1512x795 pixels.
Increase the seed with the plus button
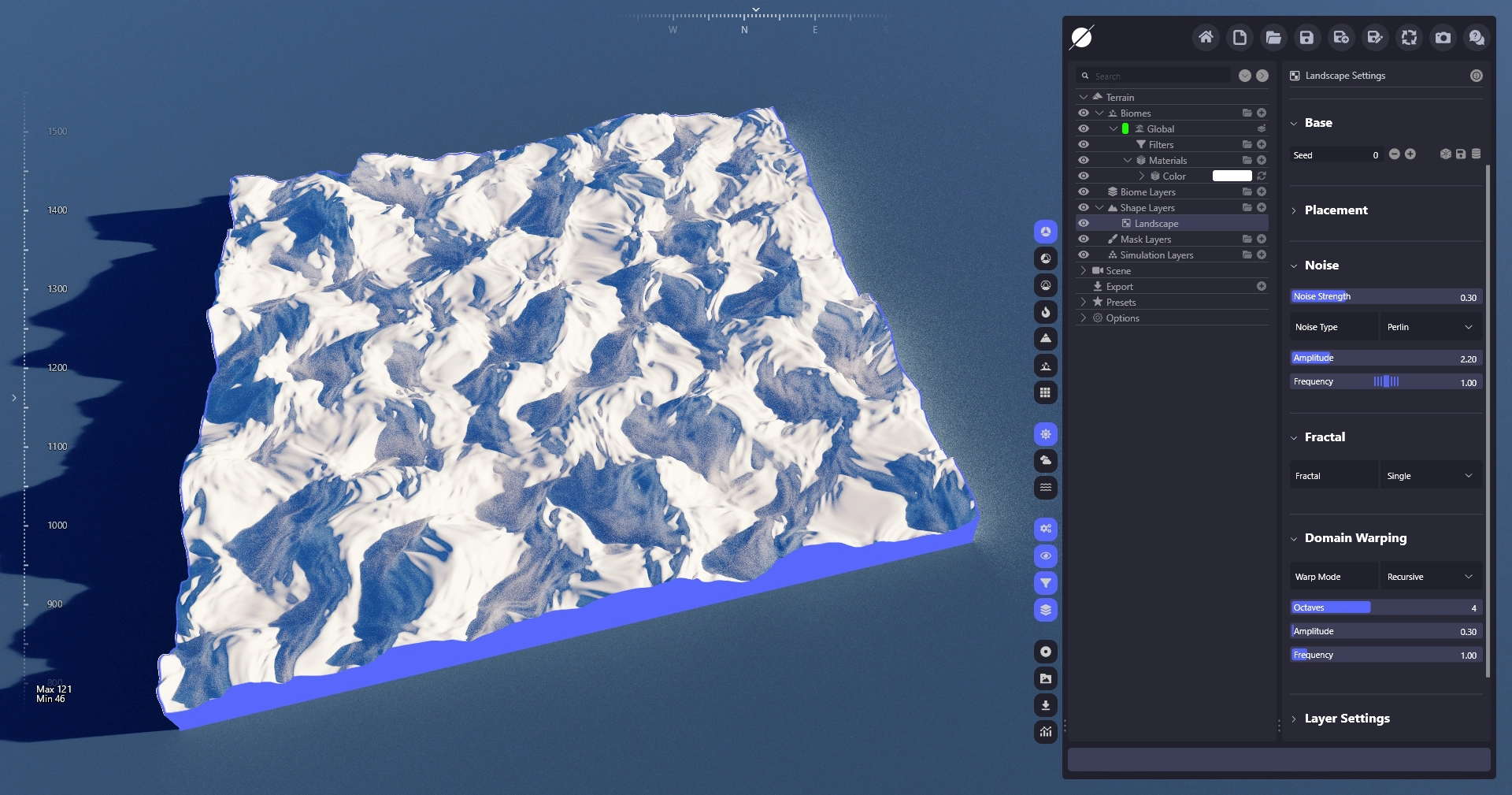coord(1410,154)
